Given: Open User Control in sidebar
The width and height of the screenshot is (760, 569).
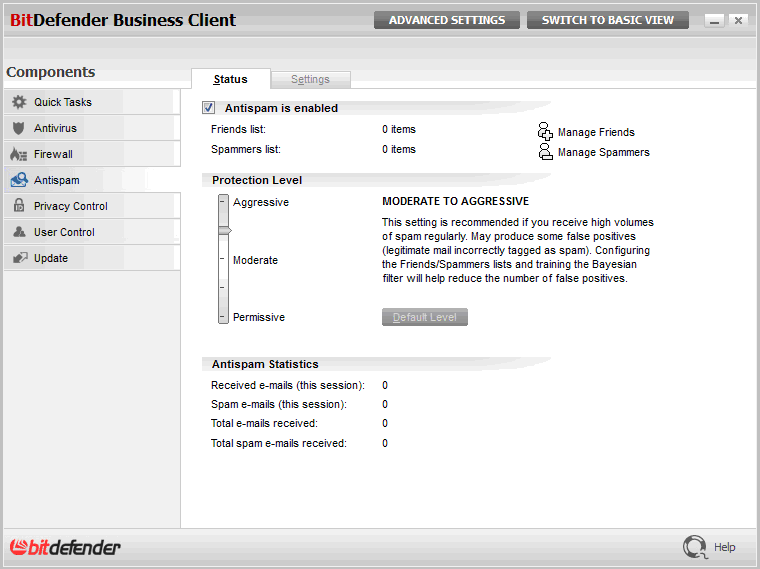Looking at the screenshot, I should click(92, 232).
